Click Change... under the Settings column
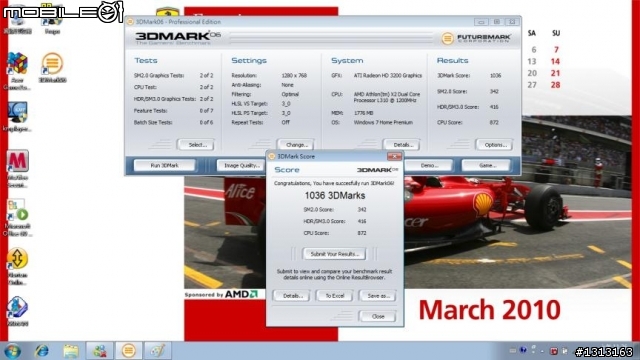This screenshot has height=360, width=640. pos(296,145)
